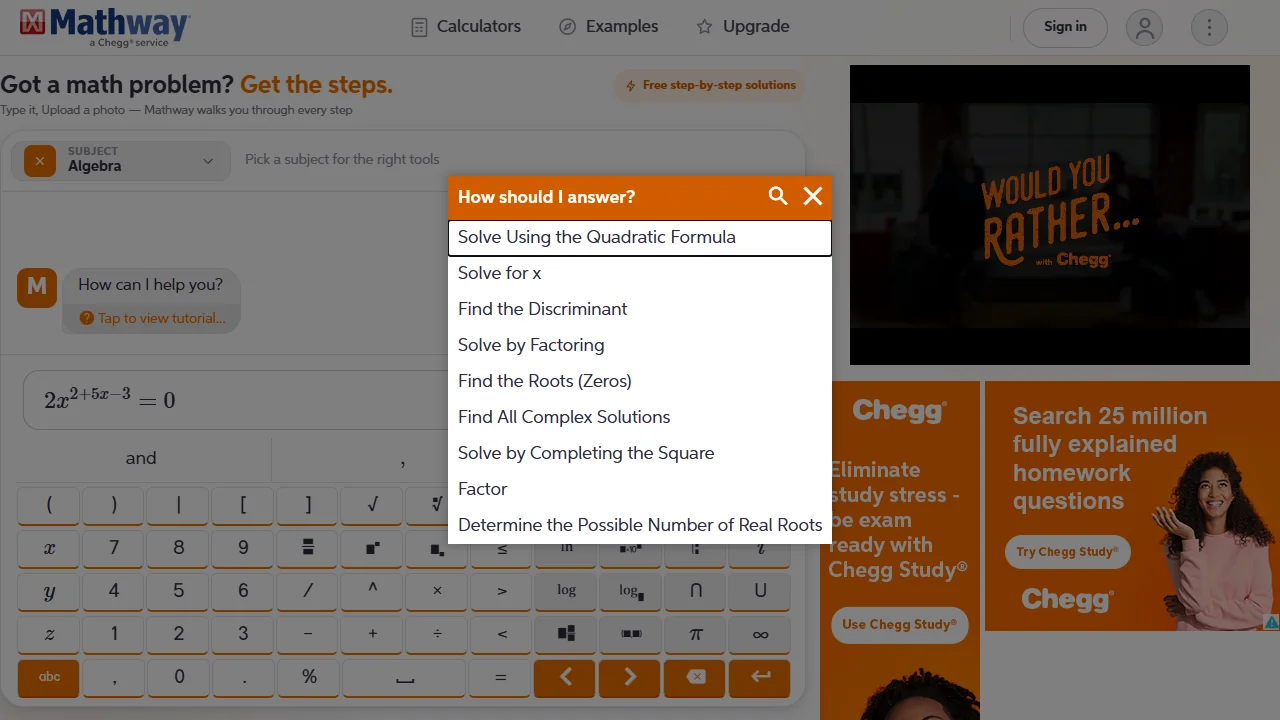1280x720 pixels.
Task: Move cursor left with left arrow key
Action: (x=566, y=677)
